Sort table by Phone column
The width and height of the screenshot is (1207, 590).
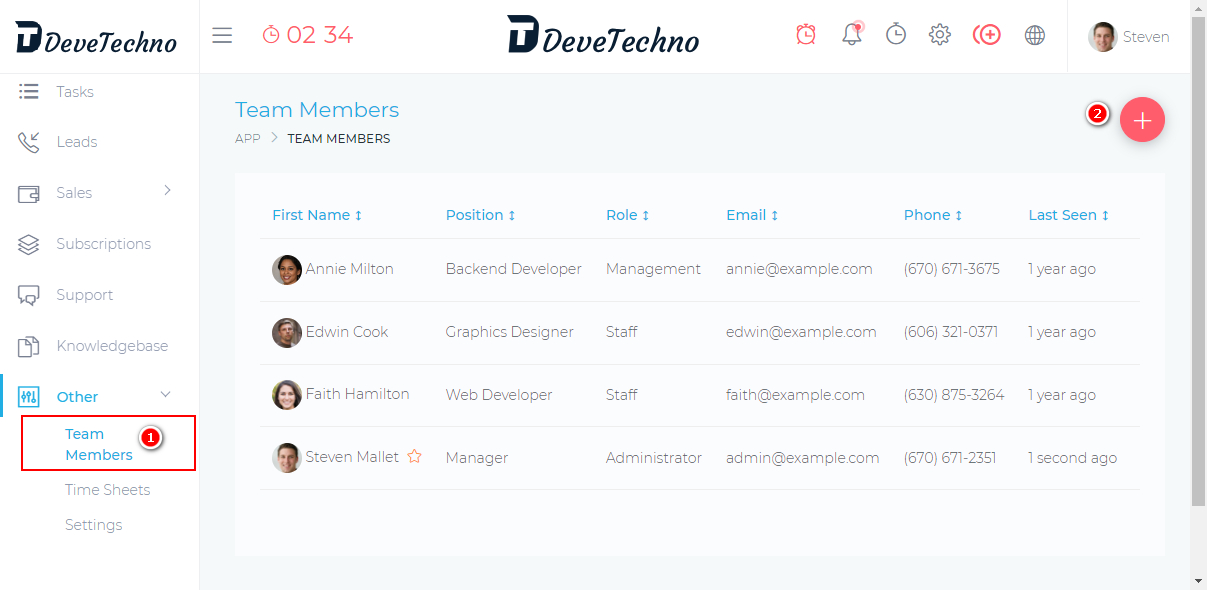point(933,215)
